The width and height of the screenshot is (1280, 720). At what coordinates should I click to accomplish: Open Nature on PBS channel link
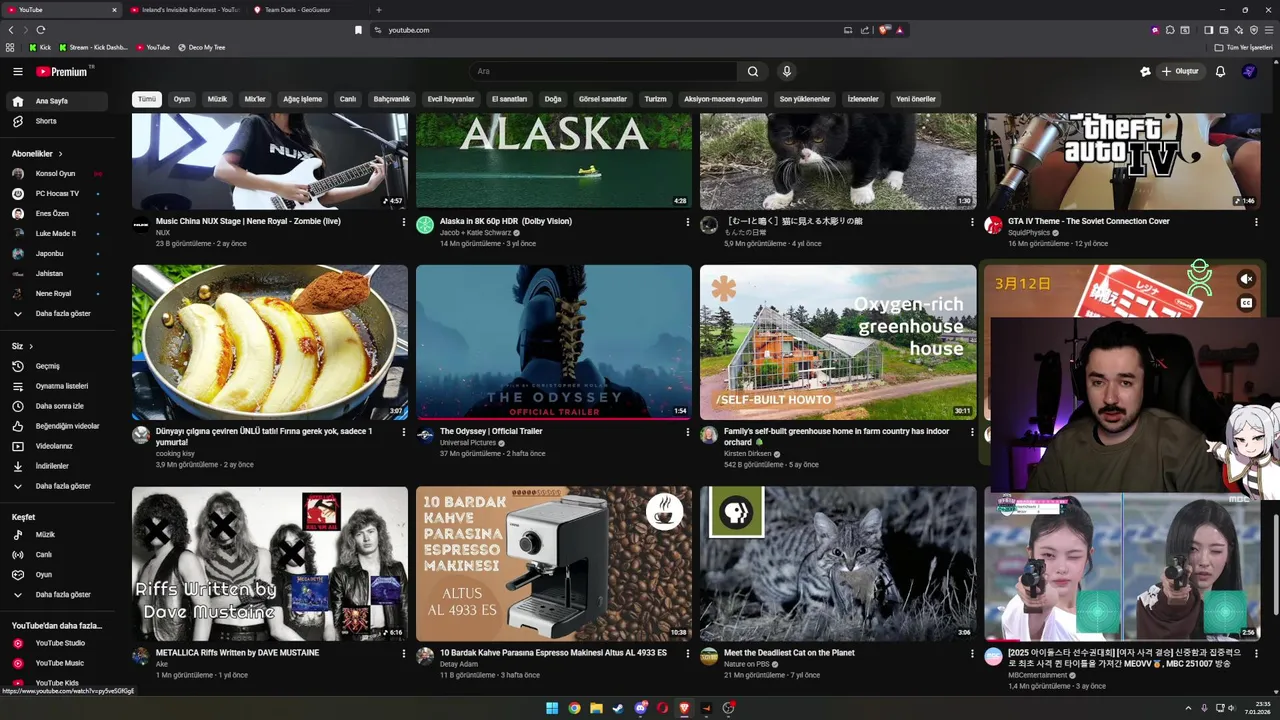(x=747, y=664)
